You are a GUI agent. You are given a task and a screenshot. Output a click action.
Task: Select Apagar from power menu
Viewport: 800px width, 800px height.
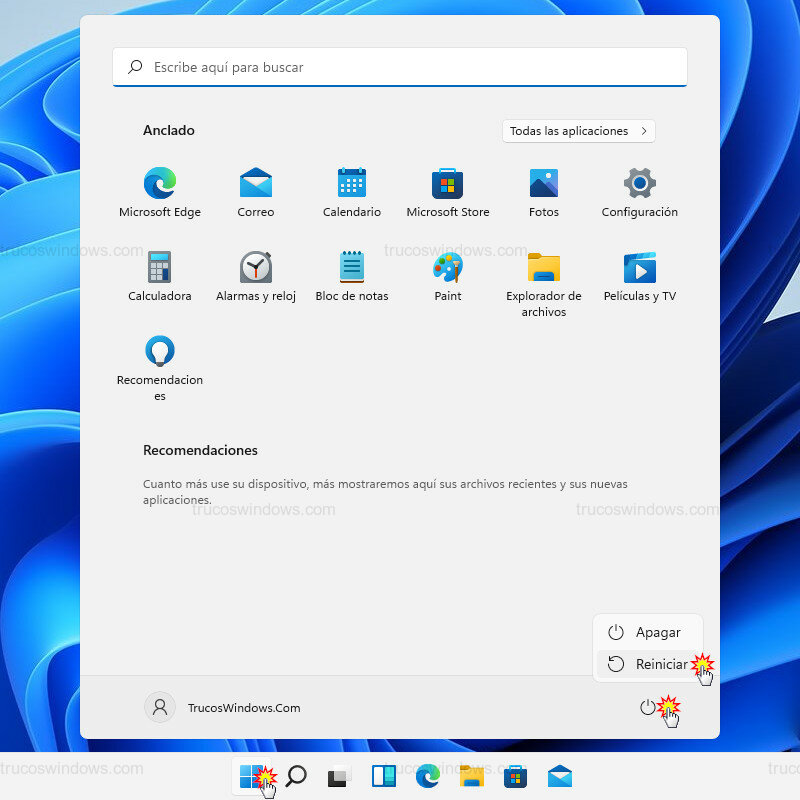coord(647,633)
